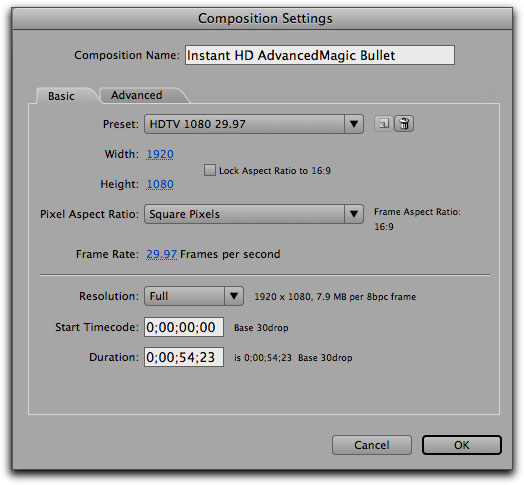Screen dimensions: 524x485
Task: Click the Square Pixels combo box
Action: pyautogui.click(x=254, y=214)
